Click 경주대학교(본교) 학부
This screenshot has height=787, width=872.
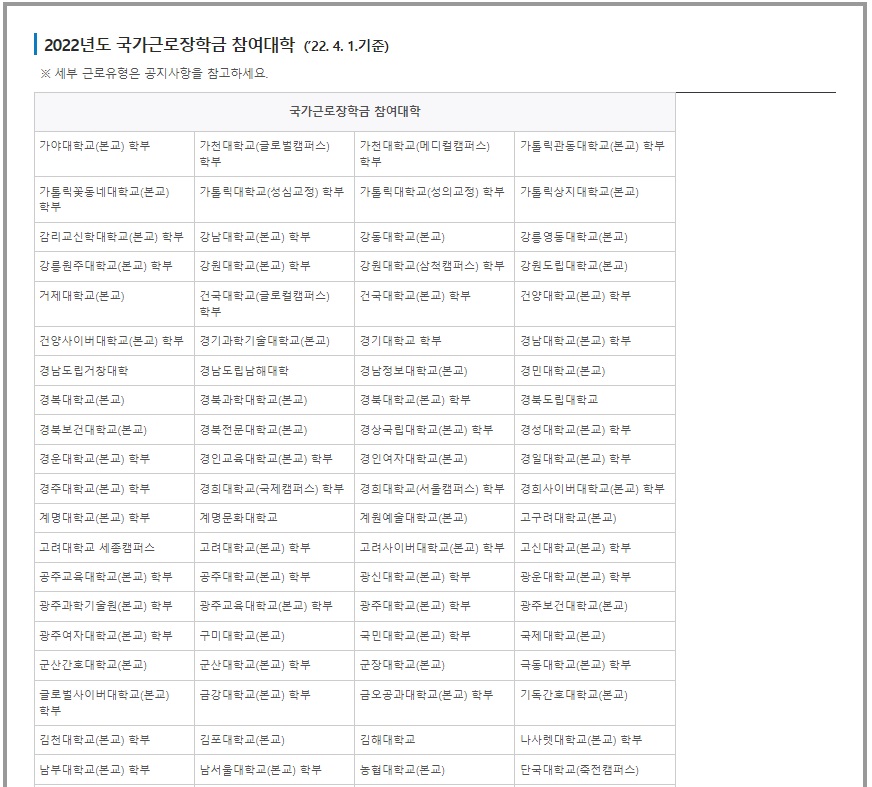(x=95, y=489)
